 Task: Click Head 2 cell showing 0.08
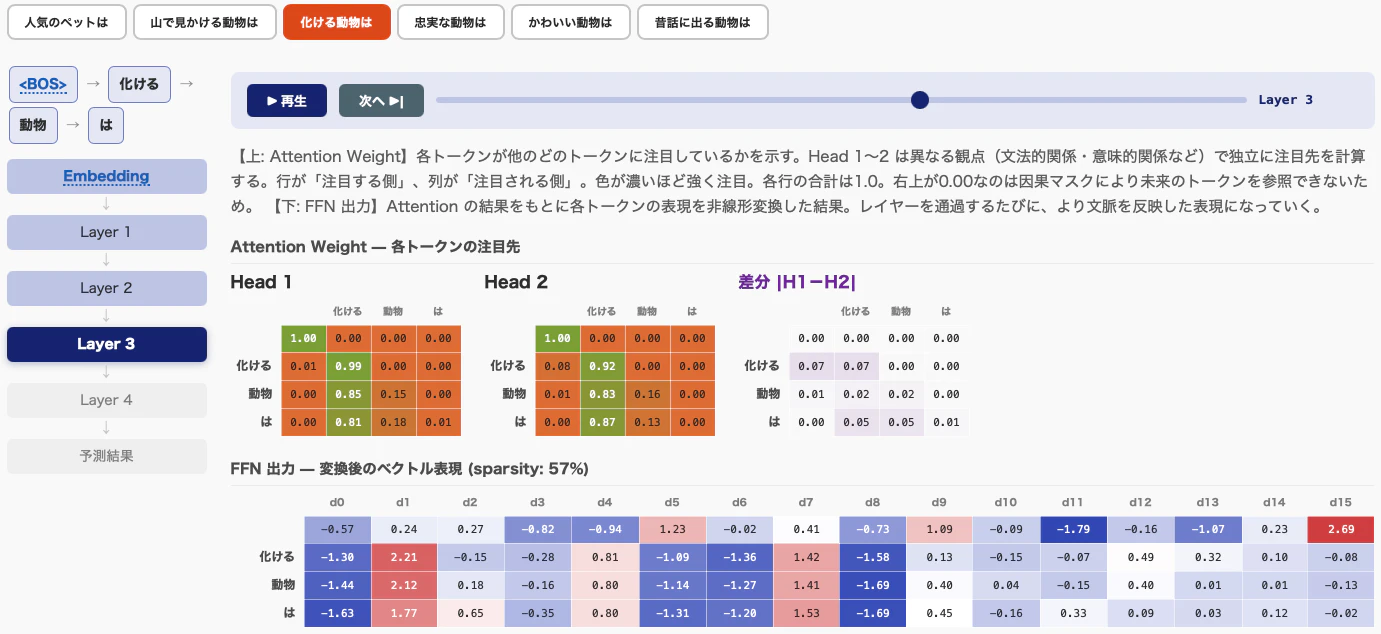click(x=558, y=366)
